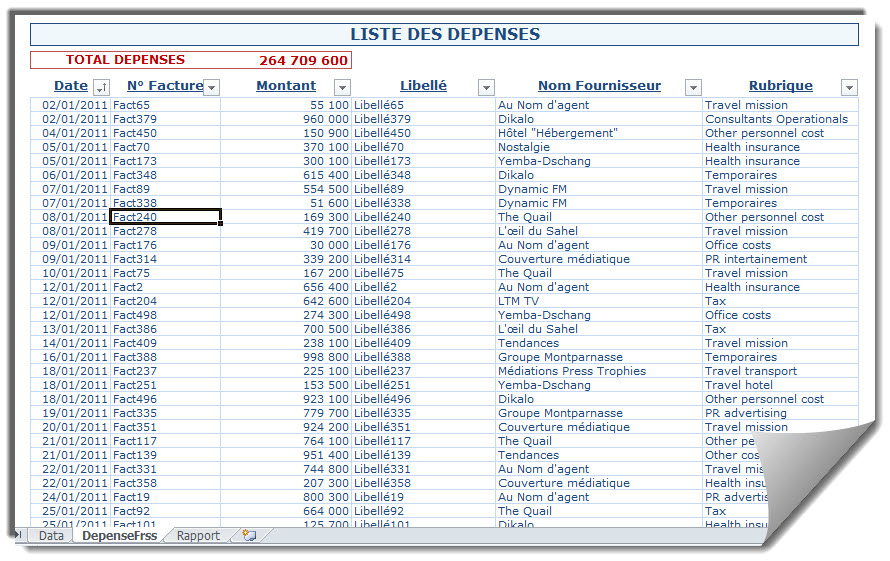The height and width of the screenshot is (561, 890).
Task: Select cell Libellé351
Action: pyautogui.click(x=423, y=427)
